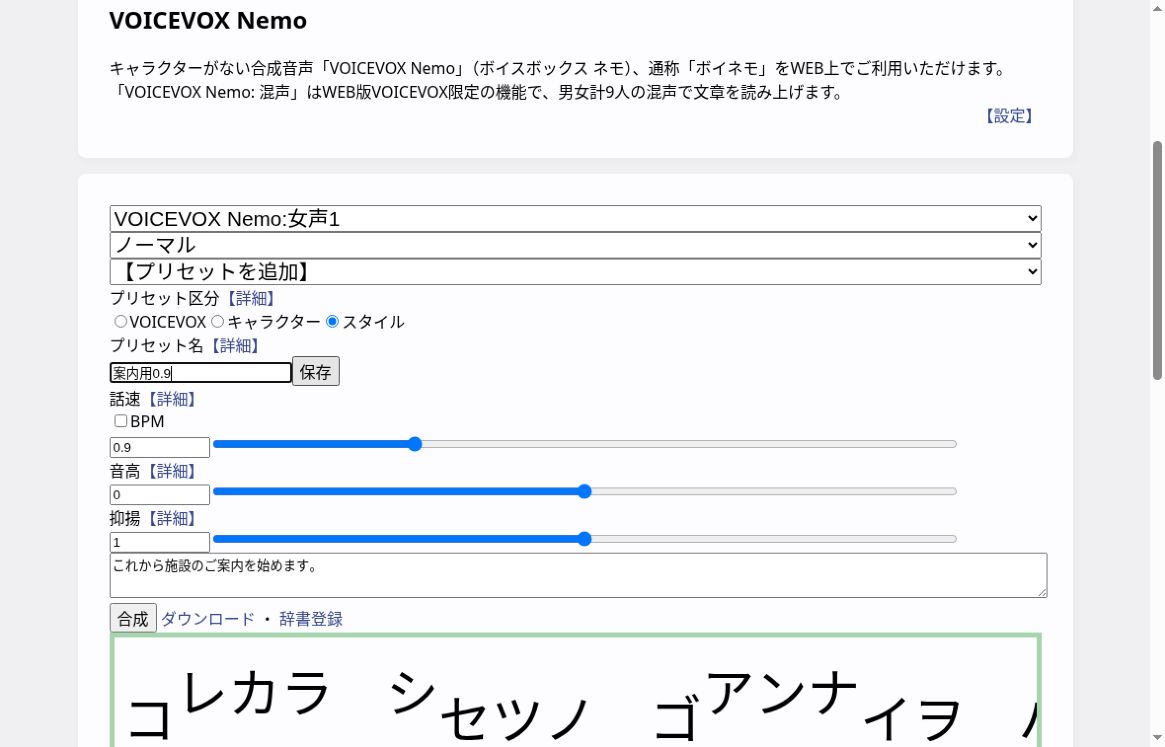Click the 音高 value field showing 0
This screenshot has height=747, width=1165.
tap(160, 494)
